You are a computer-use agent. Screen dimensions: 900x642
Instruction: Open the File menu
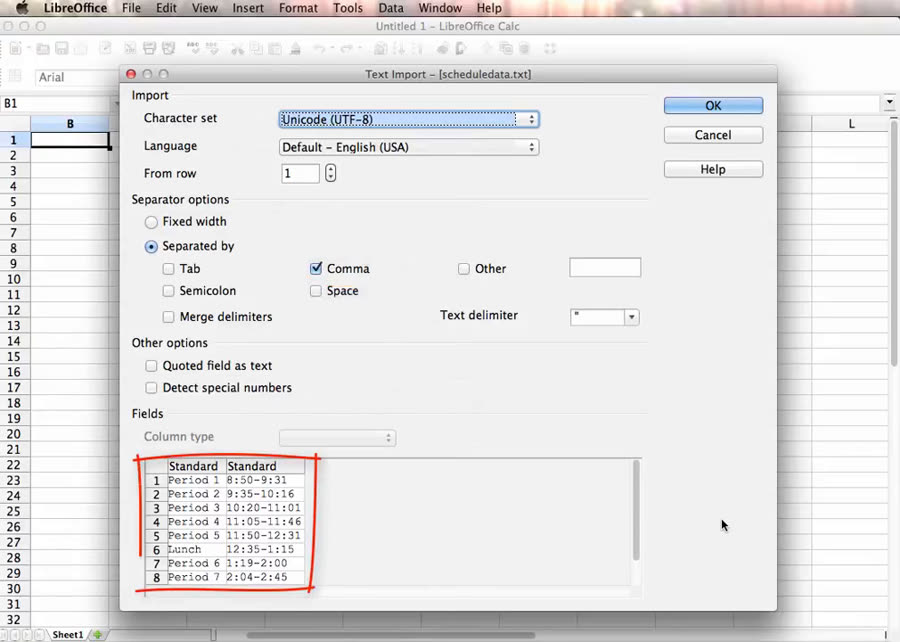coord(131,8)
